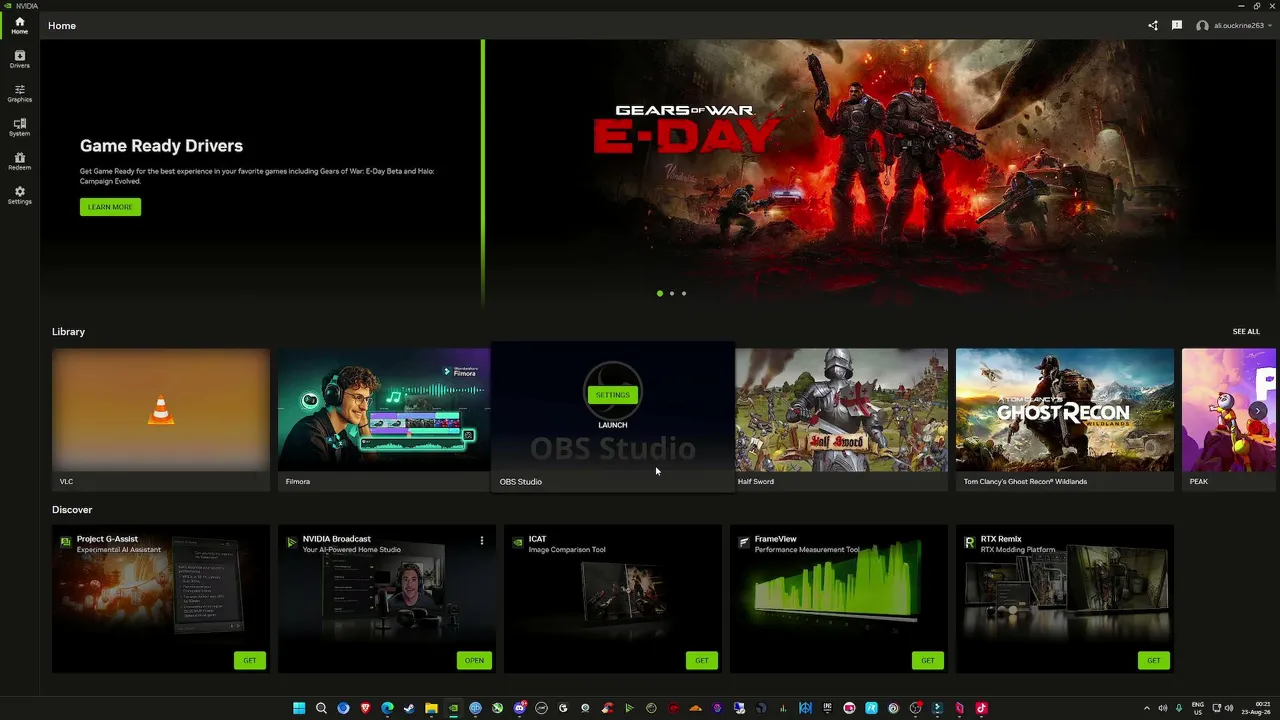The width and height of the screenshot is (1280, 720).
Task: Select the second banner carousel dot
Action: (x=672, y=293)
